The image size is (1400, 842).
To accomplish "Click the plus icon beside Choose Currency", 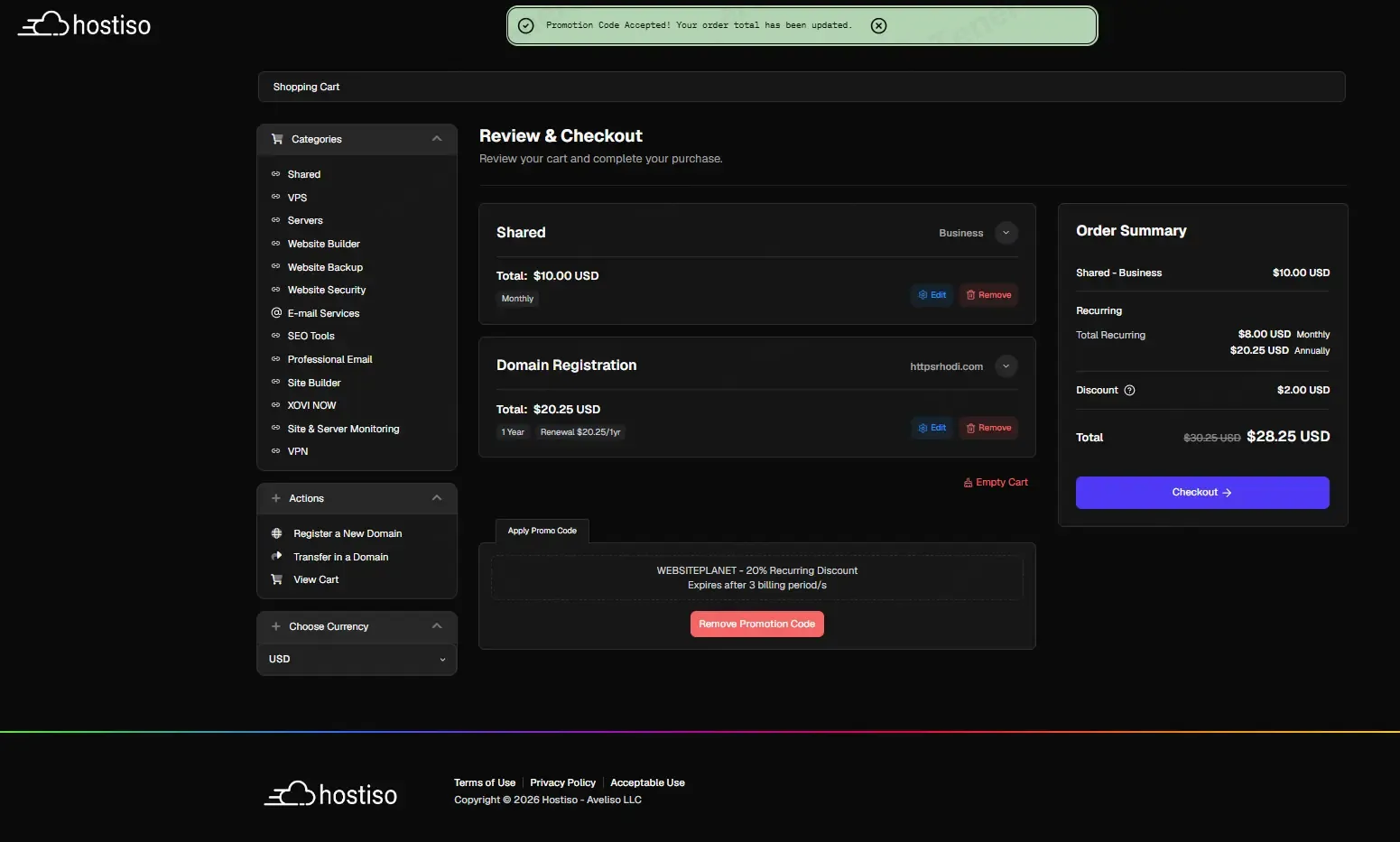I will point(276,626).
